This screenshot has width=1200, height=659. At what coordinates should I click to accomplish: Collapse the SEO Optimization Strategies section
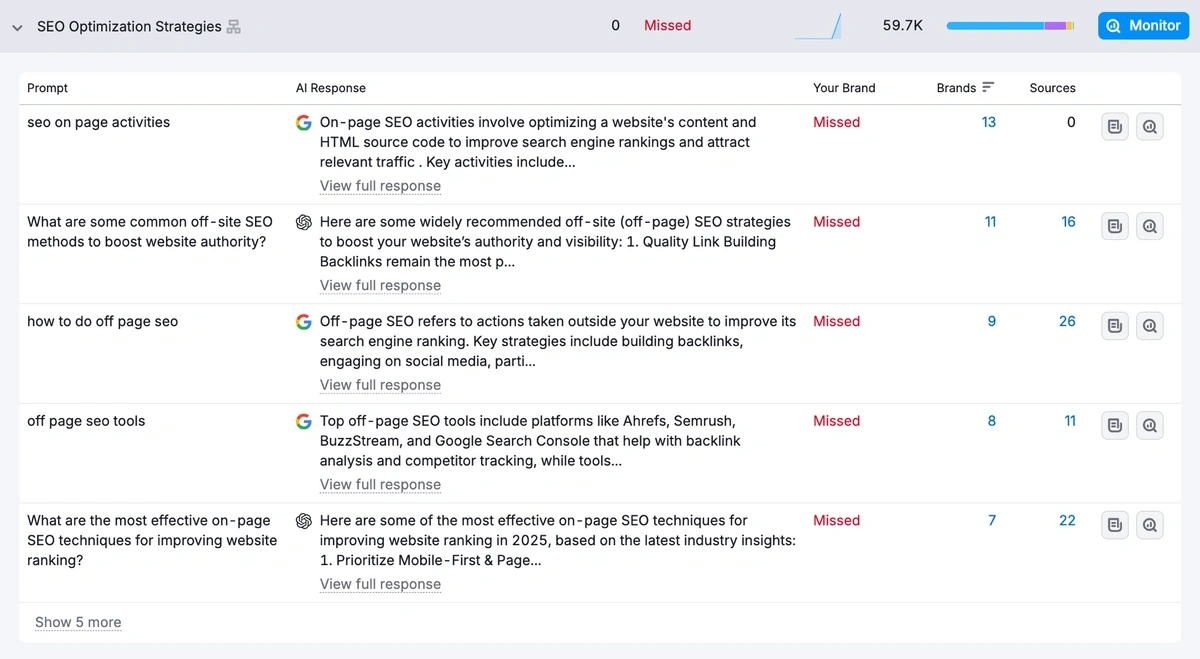(x=17, y=28)
